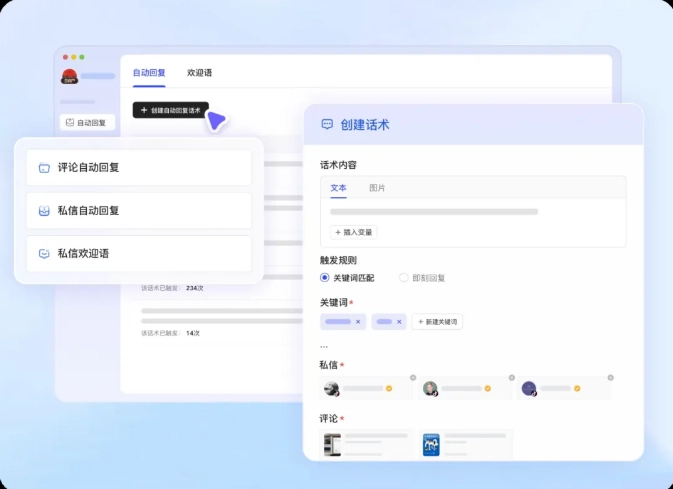Image resolution: width=673 pixels, height=489 pixels.
Task: Remove the third 私信 account card
Action: pos(610,378)
